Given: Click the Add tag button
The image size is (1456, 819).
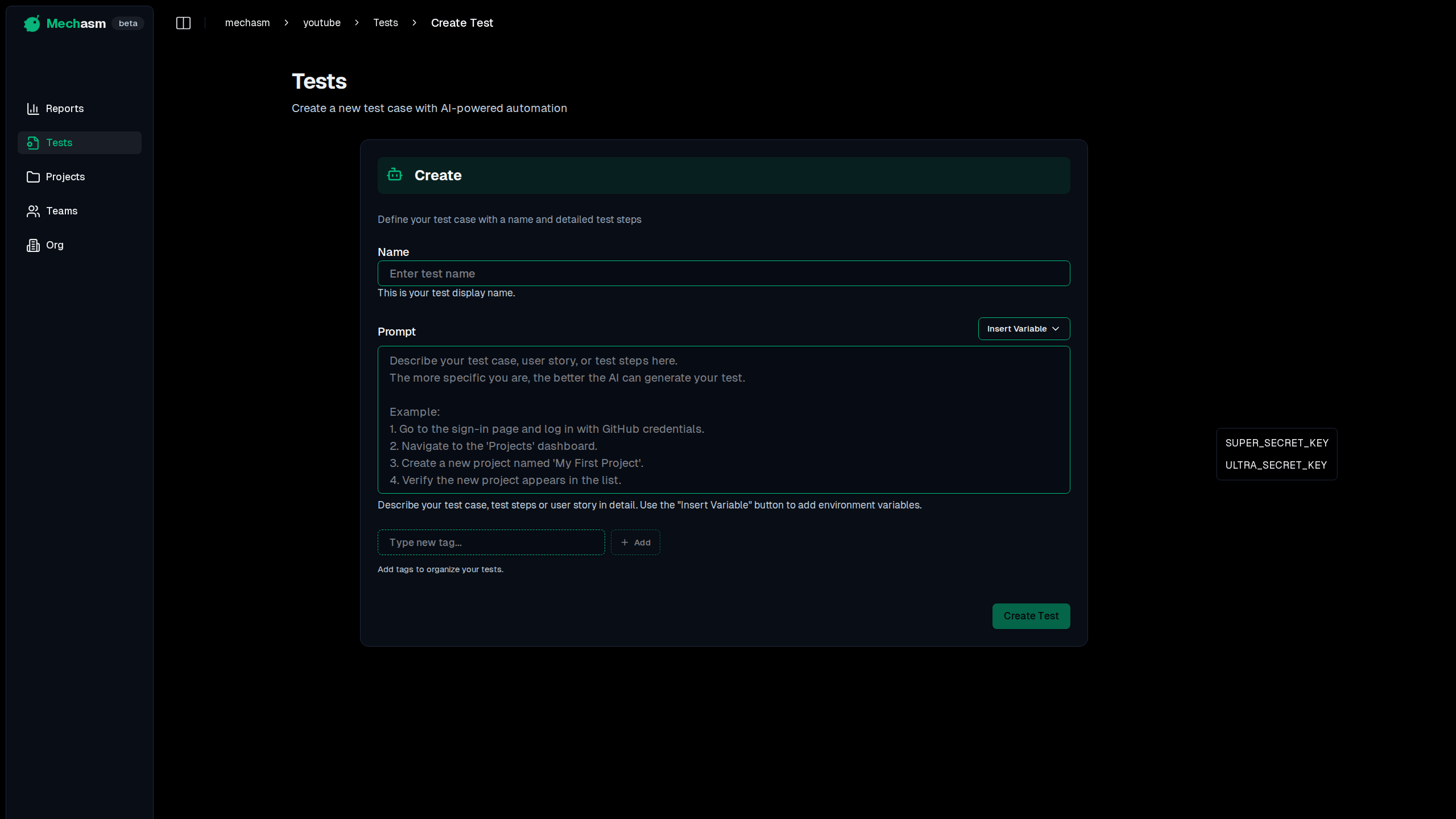Looking at the screenshot, I should tap(635, 543).
